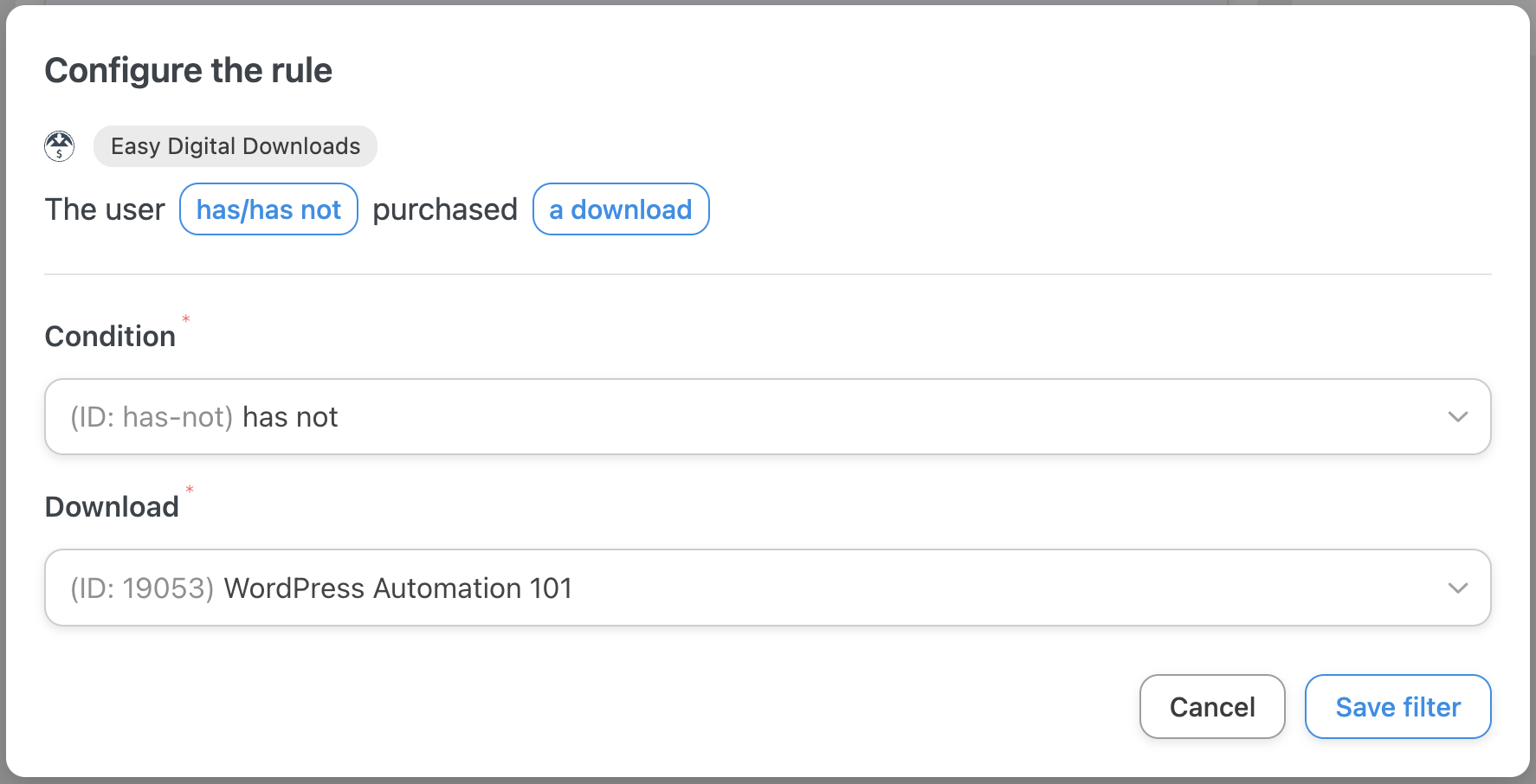The image size is (1536, 784).
Task: Click "The user" sentence text
Action: pos(105,210)
